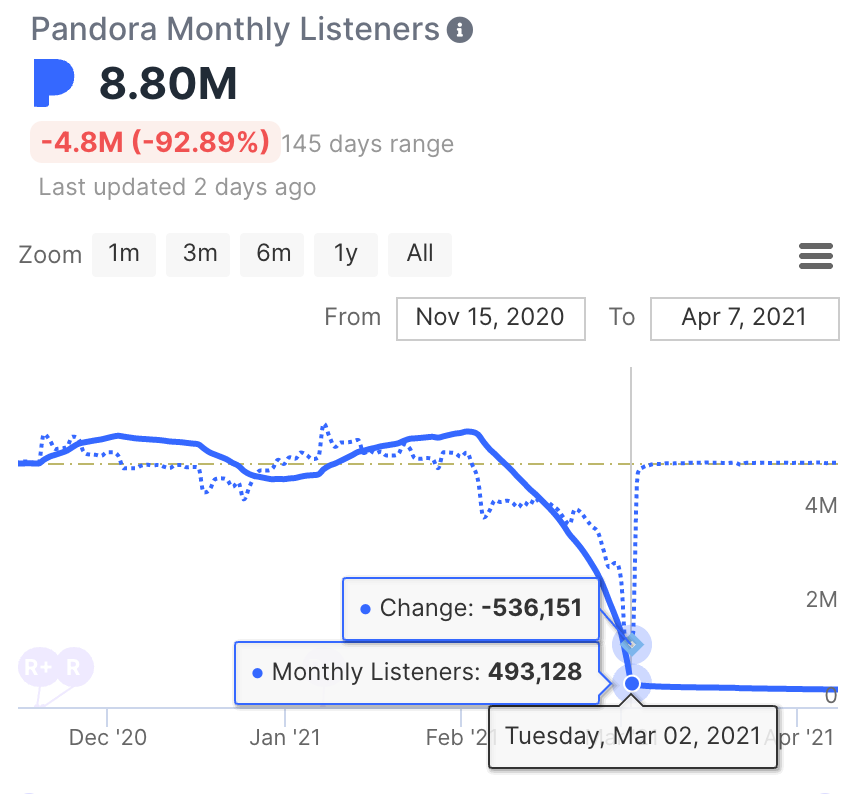Show All data range
The width and height of the screenshot is (858, 794).
click(x=420, y=254)
